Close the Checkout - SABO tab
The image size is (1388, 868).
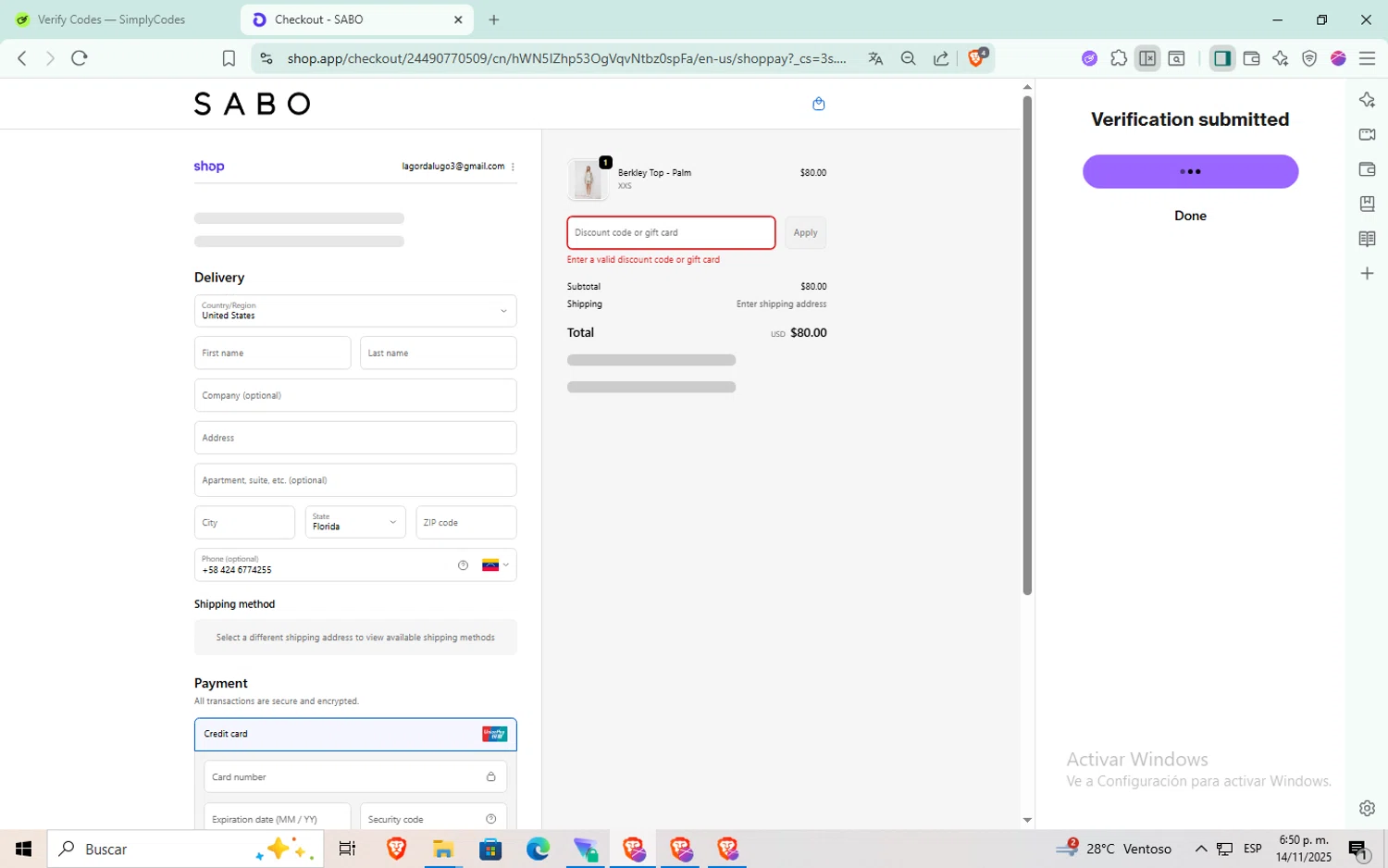(458, 19)
